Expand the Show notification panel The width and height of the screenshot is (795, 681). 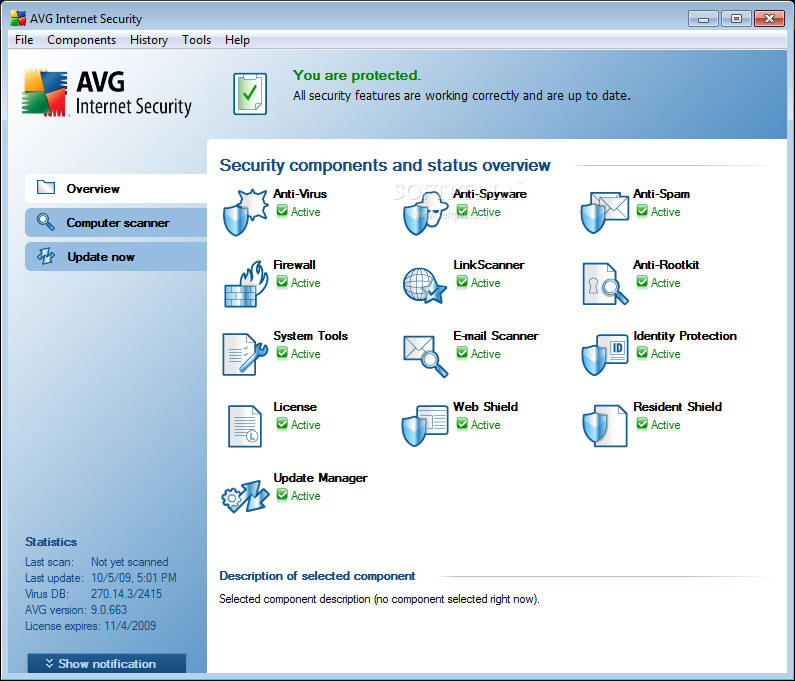(x=106, y=663)
